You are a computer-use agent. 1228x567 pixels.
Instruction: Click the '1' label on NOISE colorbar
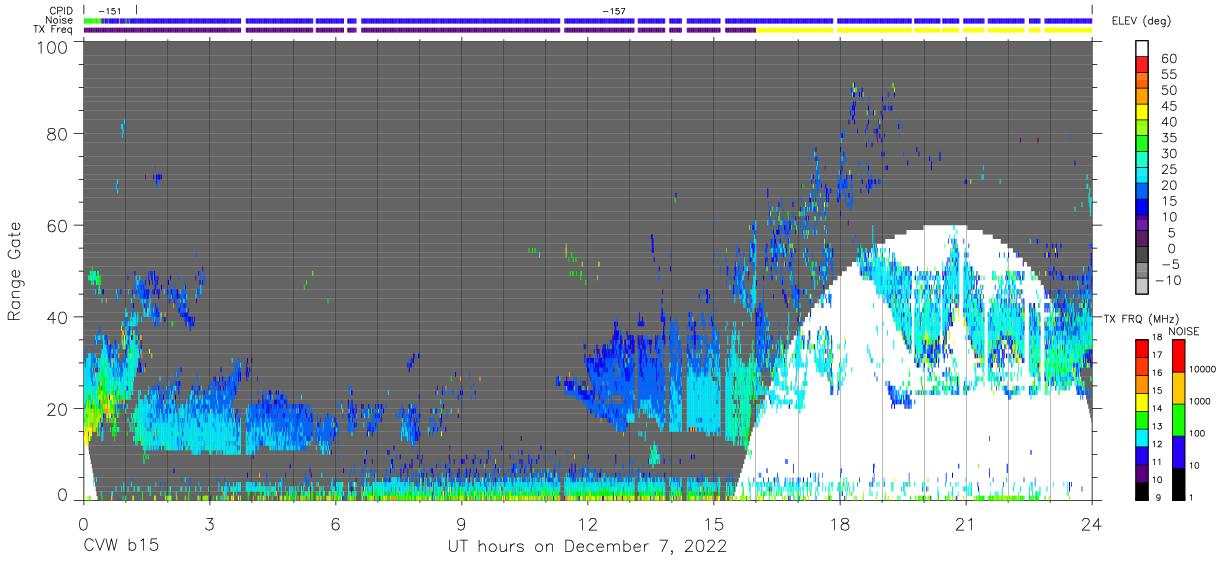[x=1192, y=496]
